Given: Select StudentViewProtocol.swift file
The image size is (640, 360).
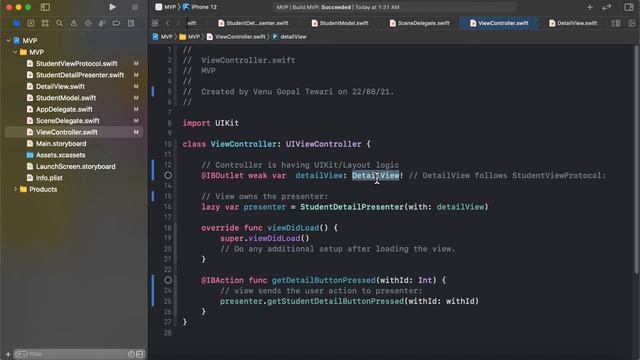Looking at the screenshot, I should [x=76, y=64].
